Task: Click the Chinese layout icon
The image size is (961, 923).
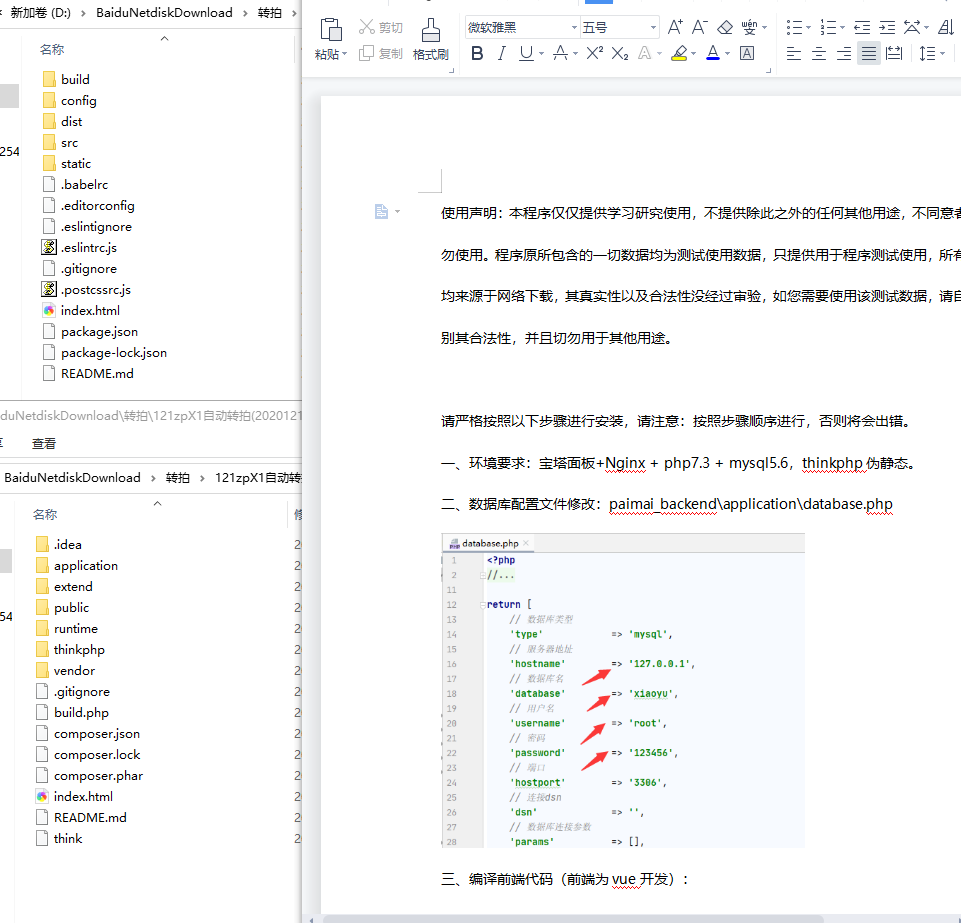Action: coord(912,27)
